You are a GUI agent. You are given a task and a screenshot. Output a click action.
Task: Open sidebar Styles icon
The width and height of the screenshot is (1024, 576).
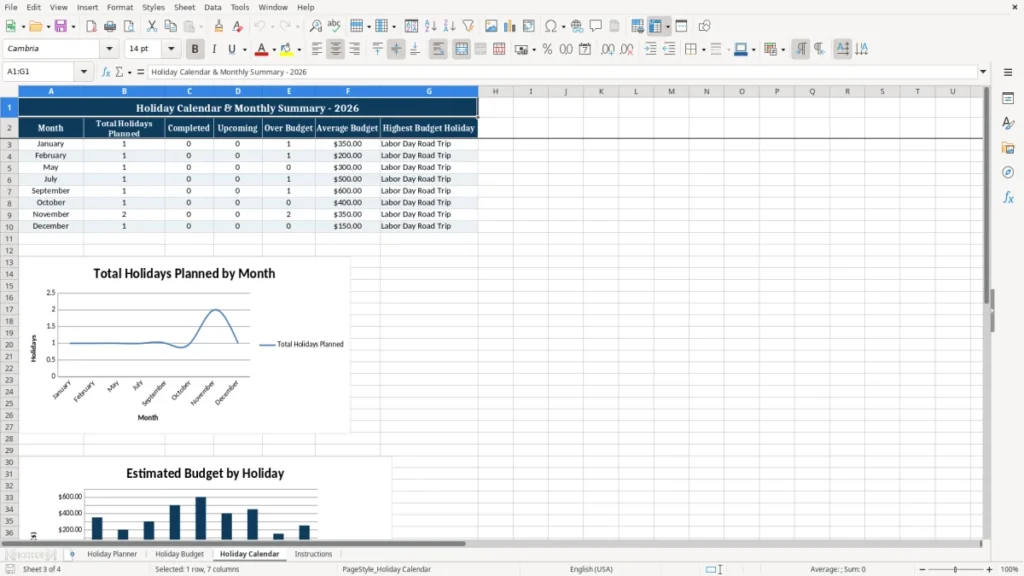point(1008,123)
